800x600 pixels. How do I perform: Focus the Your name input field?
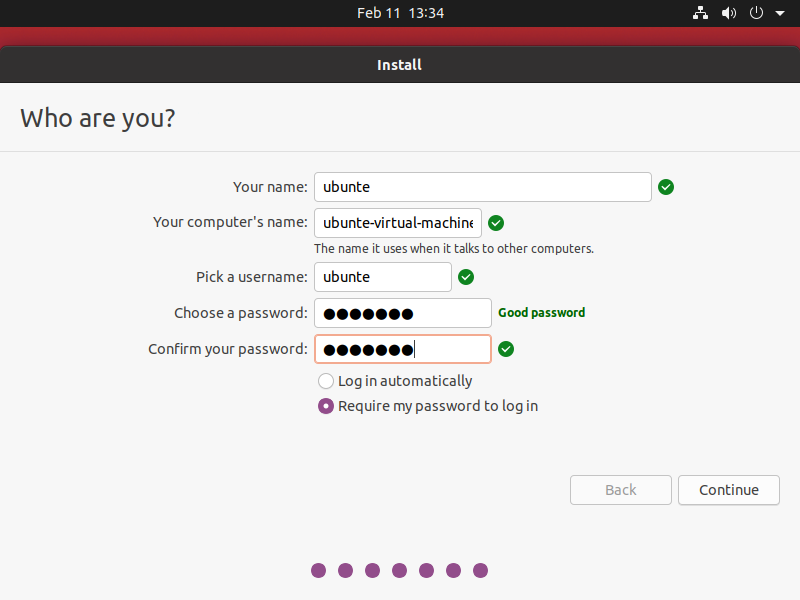tap(483, 187)
